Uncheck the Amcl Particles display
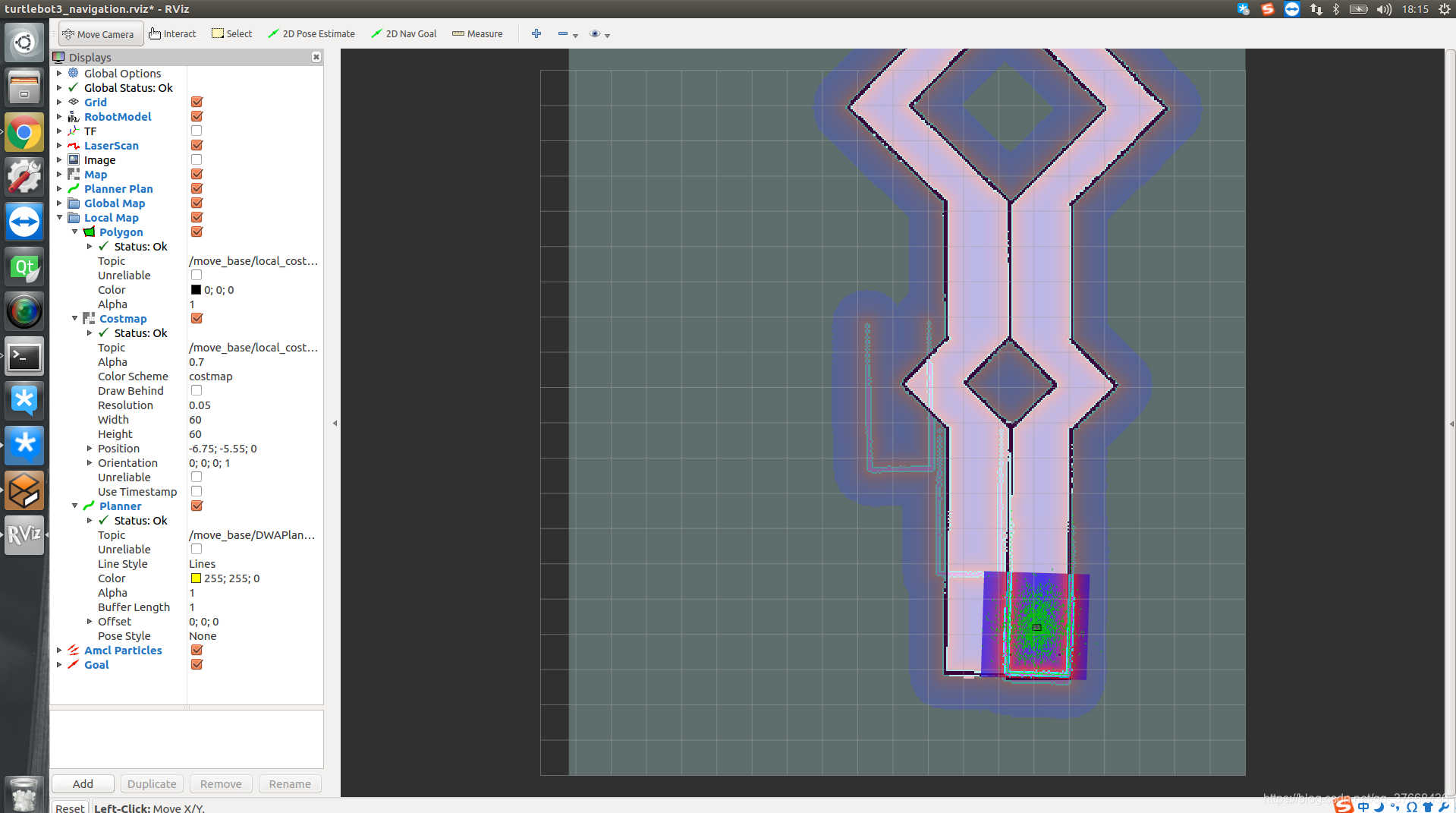The height and width of the screenshot is (813, 1456). pyautogui.click(x=197, y=650)
